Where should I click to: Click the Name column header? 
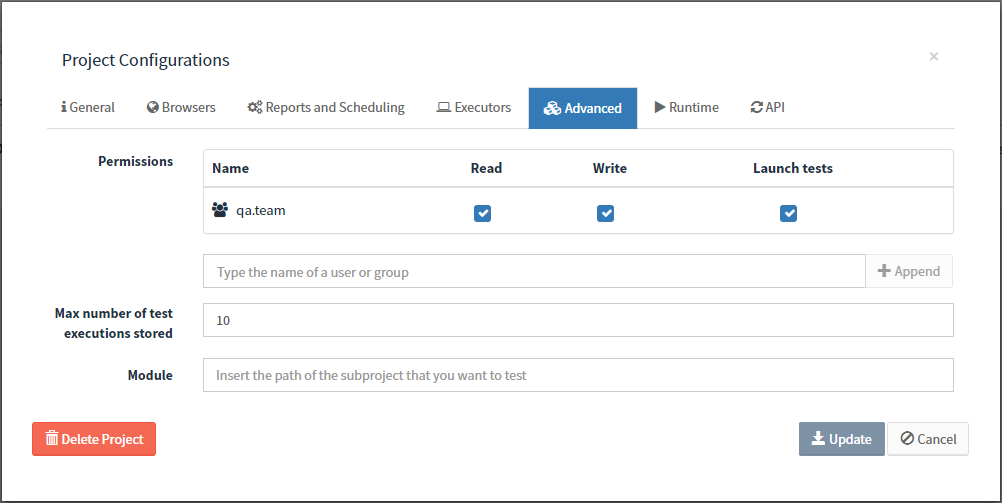point(231,168)
